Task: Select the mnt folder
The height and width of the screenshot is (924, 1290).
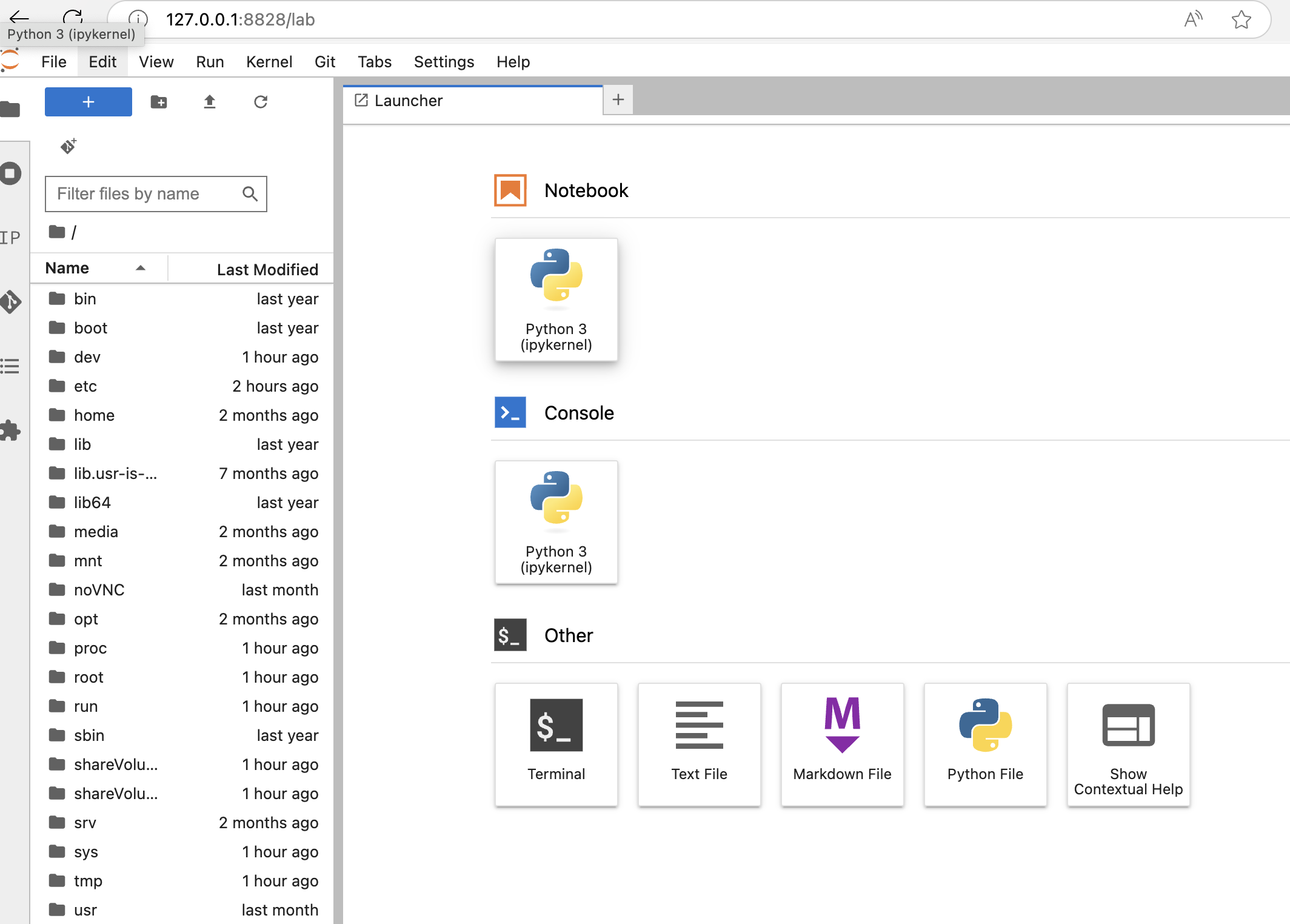Action: coord(182,561)
